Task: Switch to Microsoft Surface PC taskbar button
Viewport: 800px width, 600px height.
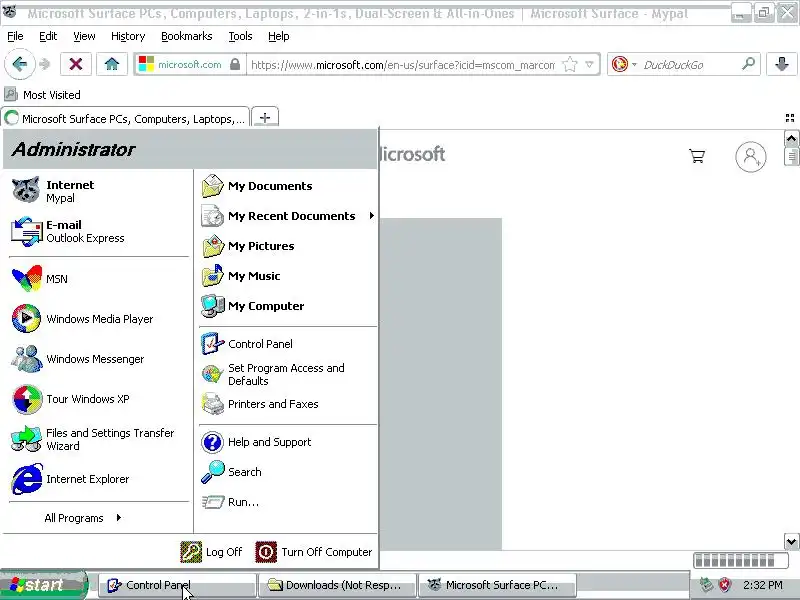Action: (497, 585)
